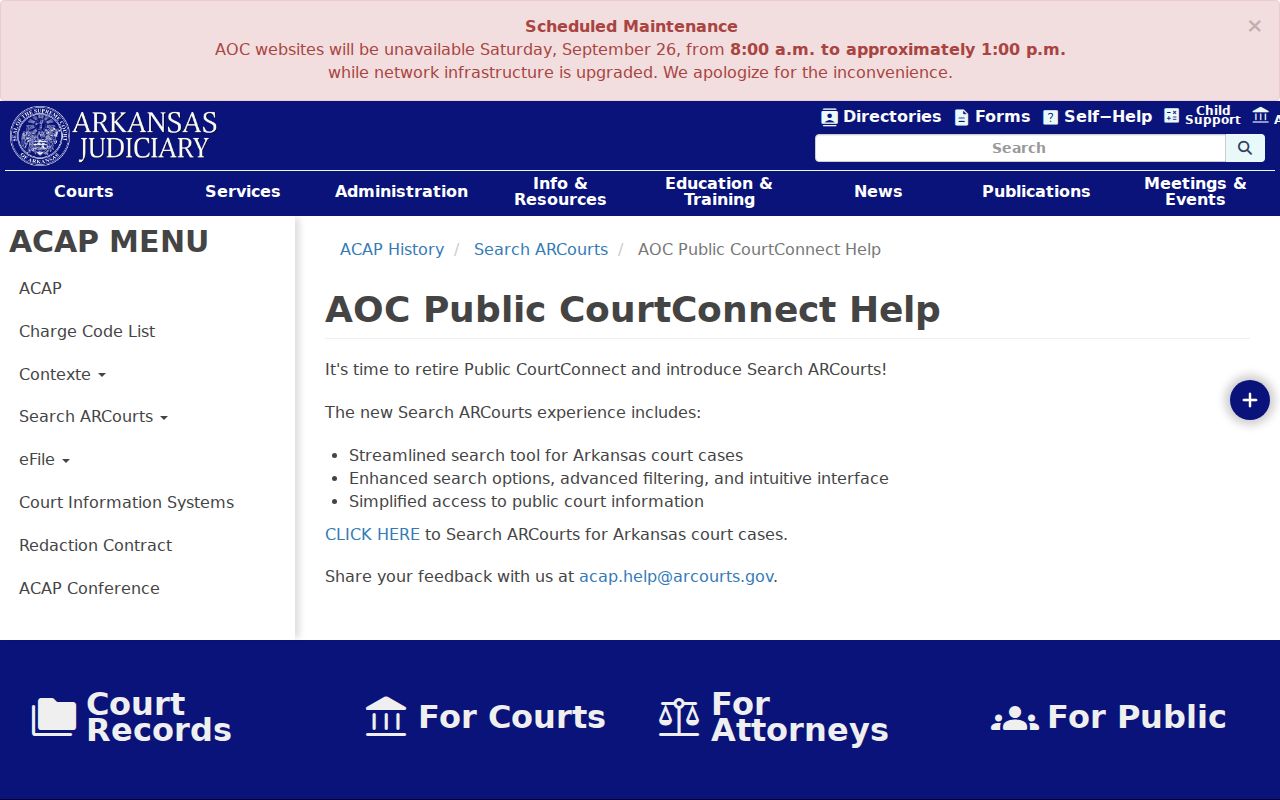1280x800 pixels.
Task: Go to Search ARCourts breadcrumb
Action: (541, 249)
